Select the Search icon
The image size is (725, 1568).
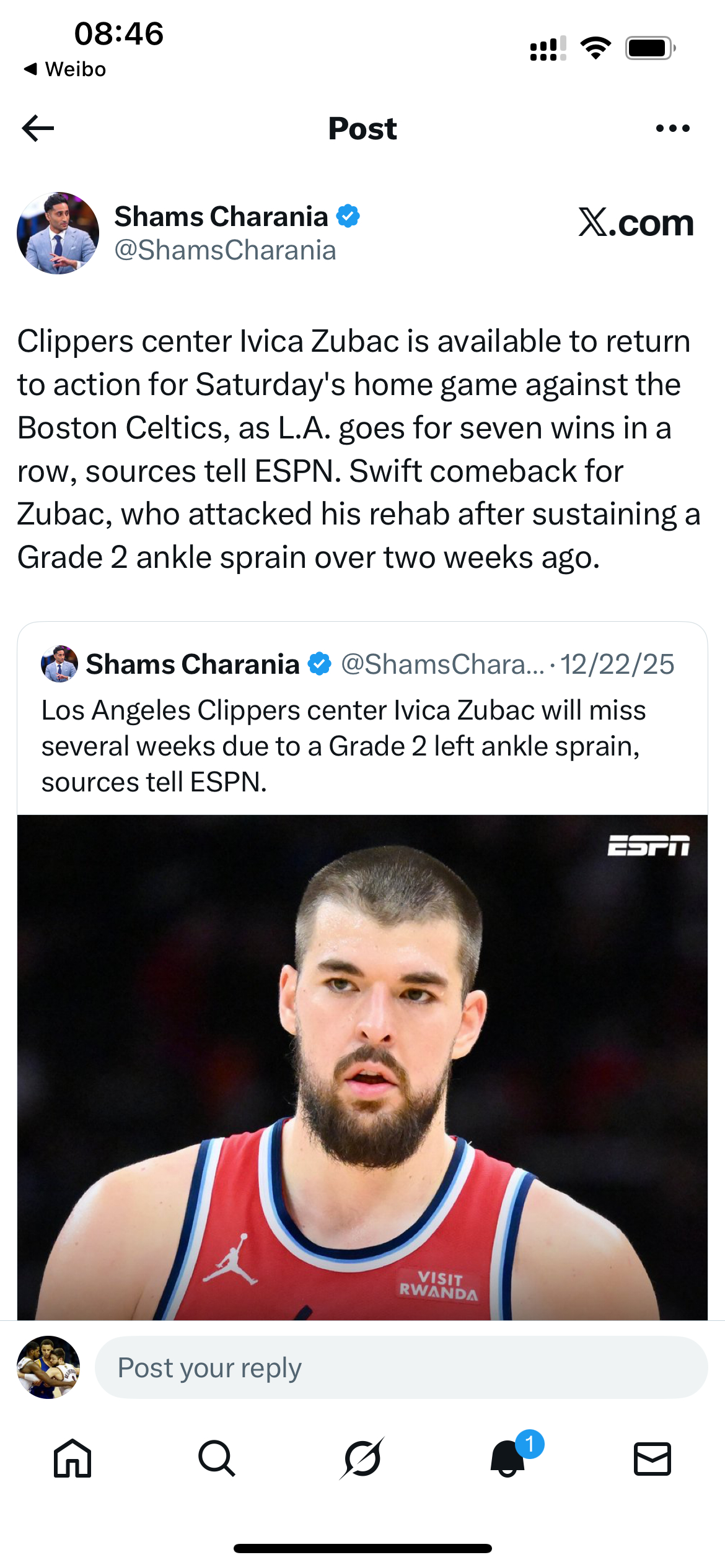[217, 1459]
